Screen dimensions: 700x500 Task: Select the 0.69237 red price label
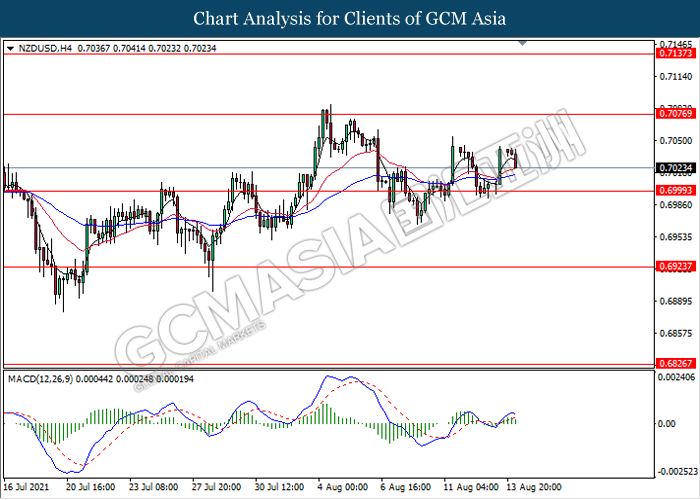click(676, 267)
